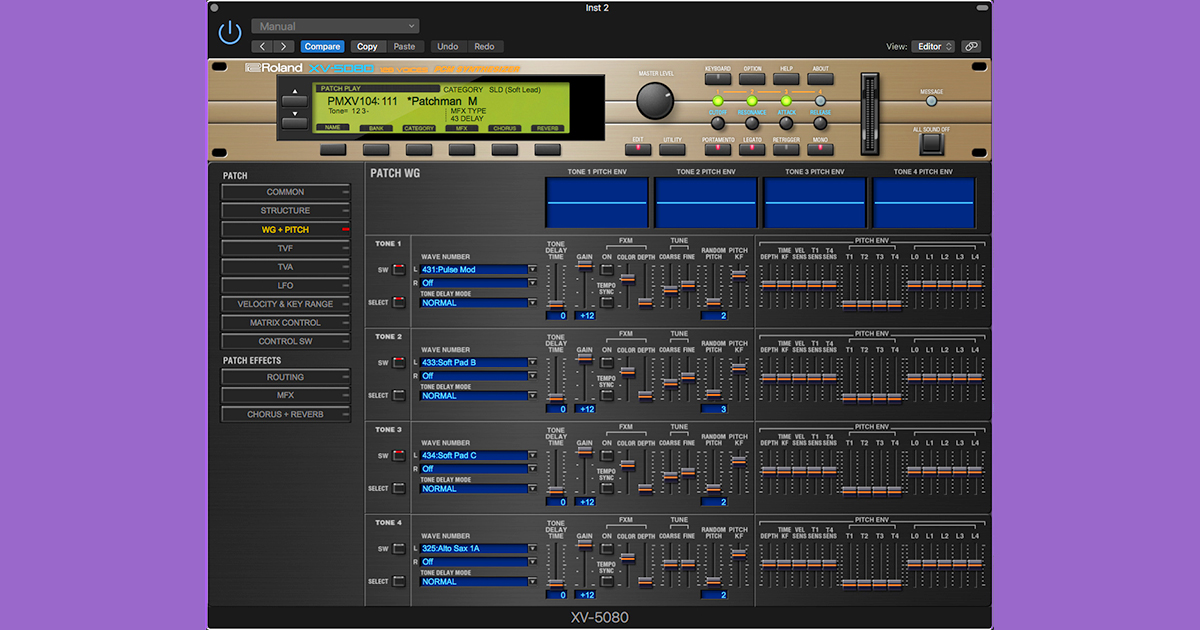Open the MATRIX CONTROL page
This screenshot has width=1200, height=630.
286,323
